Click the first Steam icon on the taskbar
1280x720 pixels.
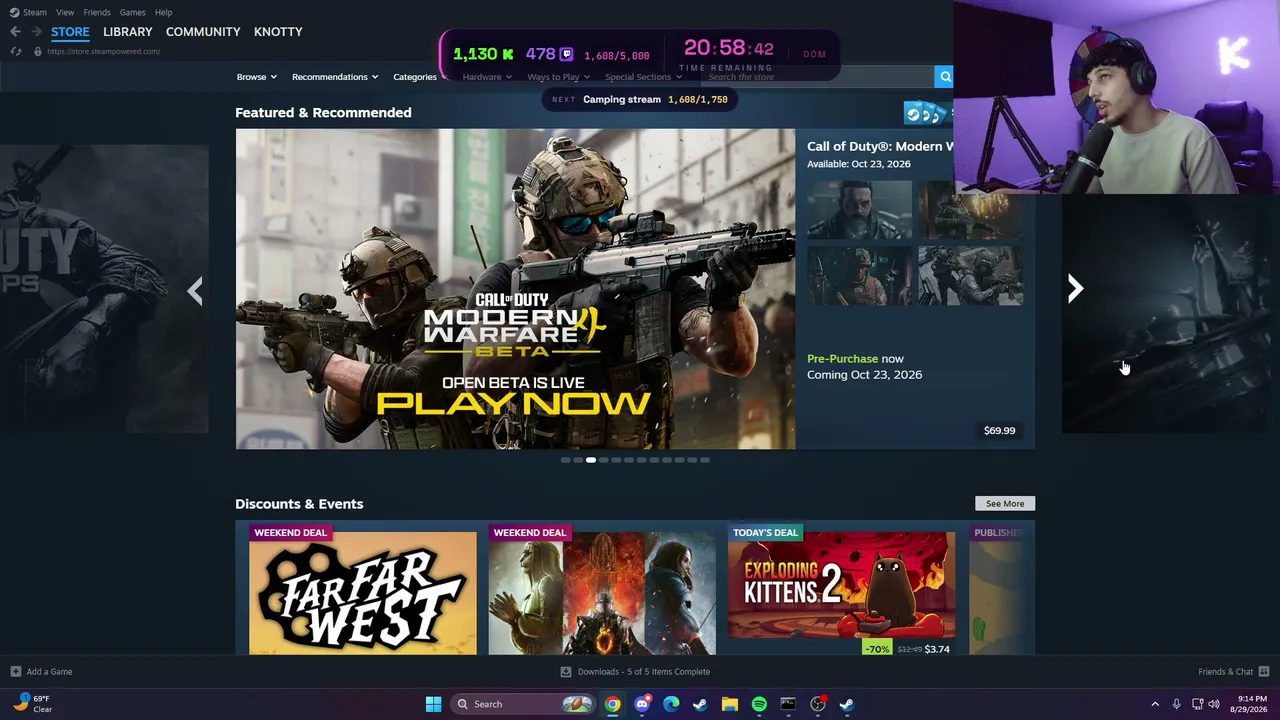click(700, 704)
